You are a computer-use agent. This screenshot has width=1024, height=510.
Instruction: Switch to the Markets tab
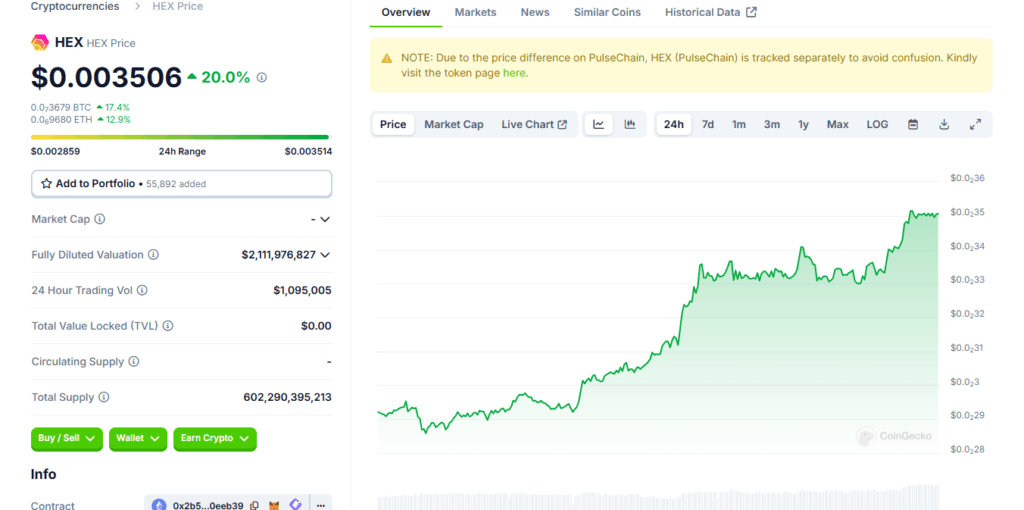[475, 12]
